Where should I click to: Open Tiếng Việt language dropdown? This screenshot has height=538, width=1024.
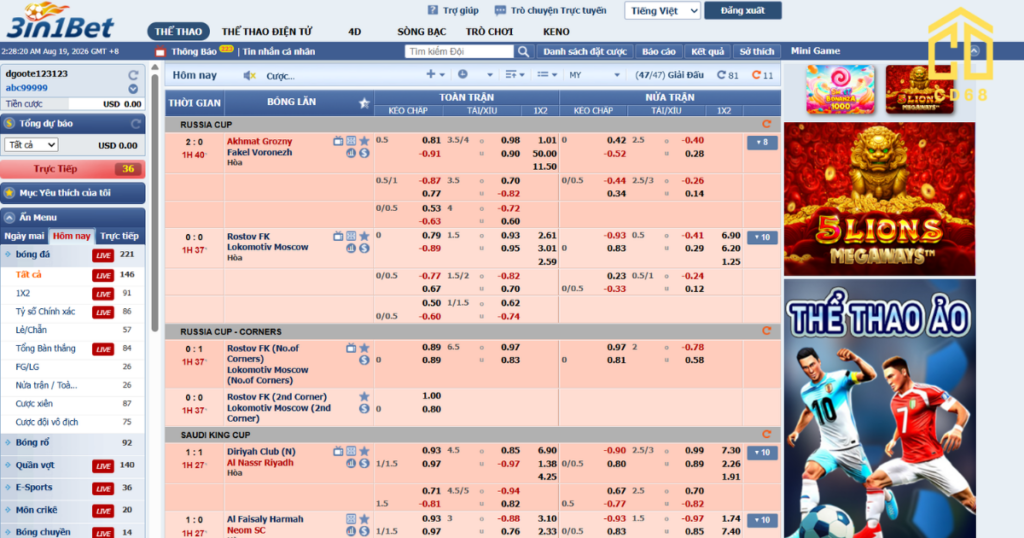point(662,10)
